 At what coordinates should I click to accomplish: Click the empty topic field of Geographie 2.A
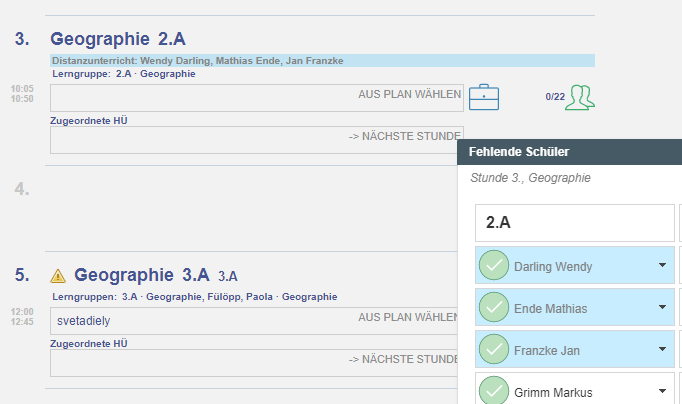(257, 98)
